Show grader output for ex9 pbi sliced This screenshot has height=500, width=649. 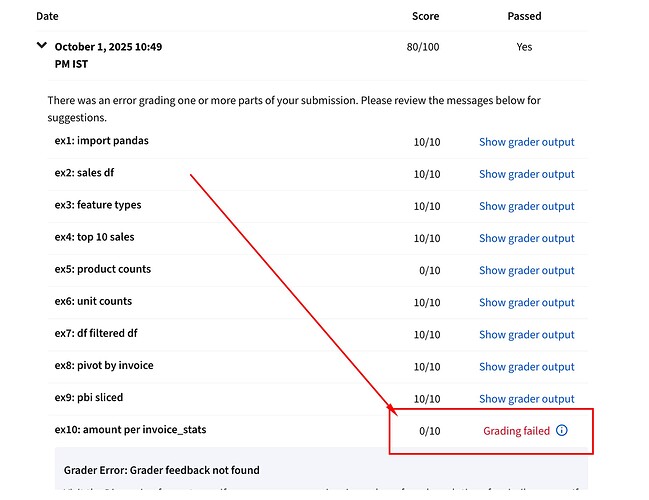[x=526, y=399]
